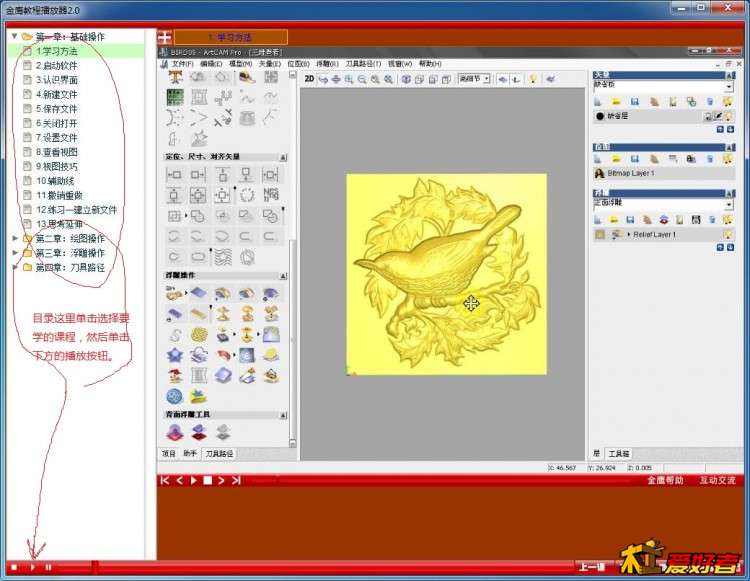Click the lock icon on 缺省层 row

[x=708, y=116]
